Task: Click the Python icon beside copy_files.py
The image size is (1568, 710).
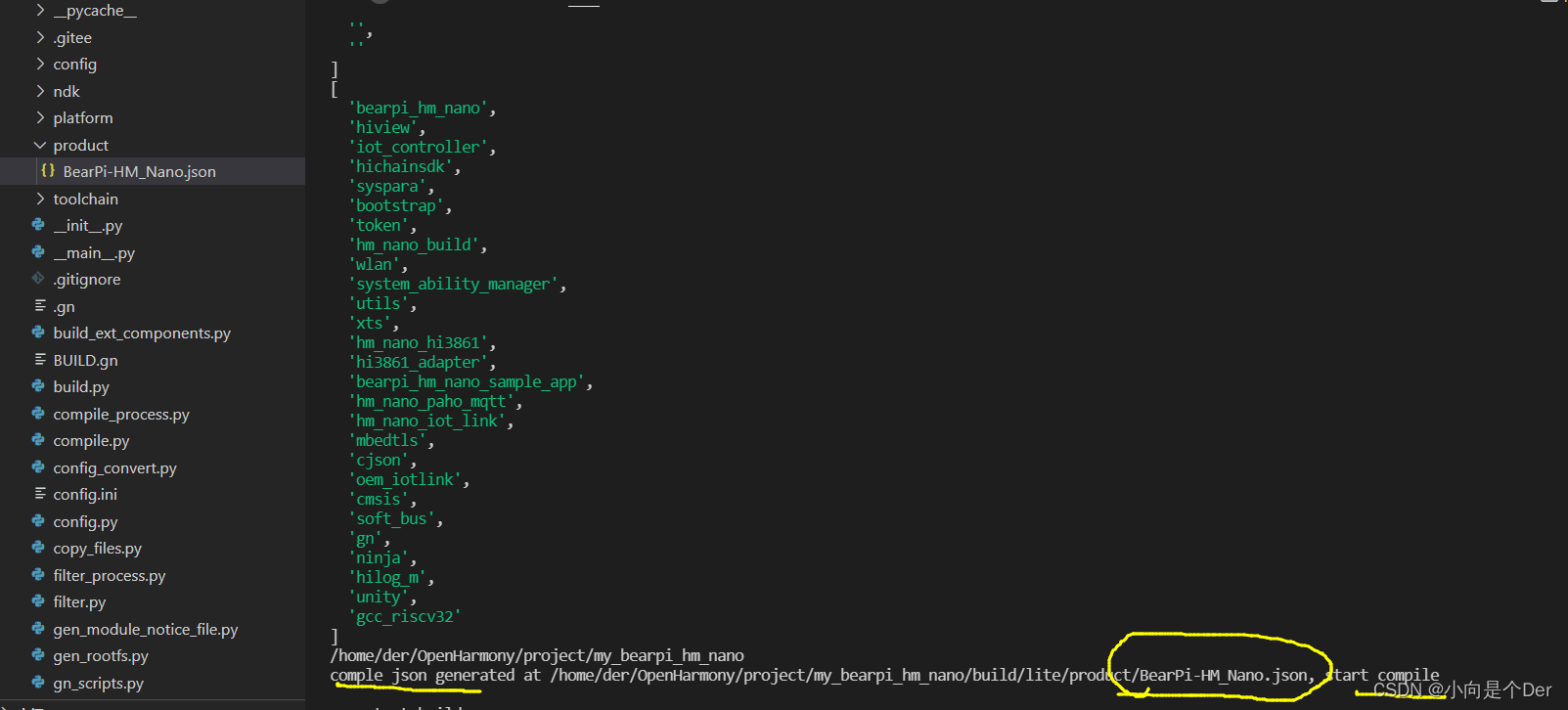Action: 38,548
